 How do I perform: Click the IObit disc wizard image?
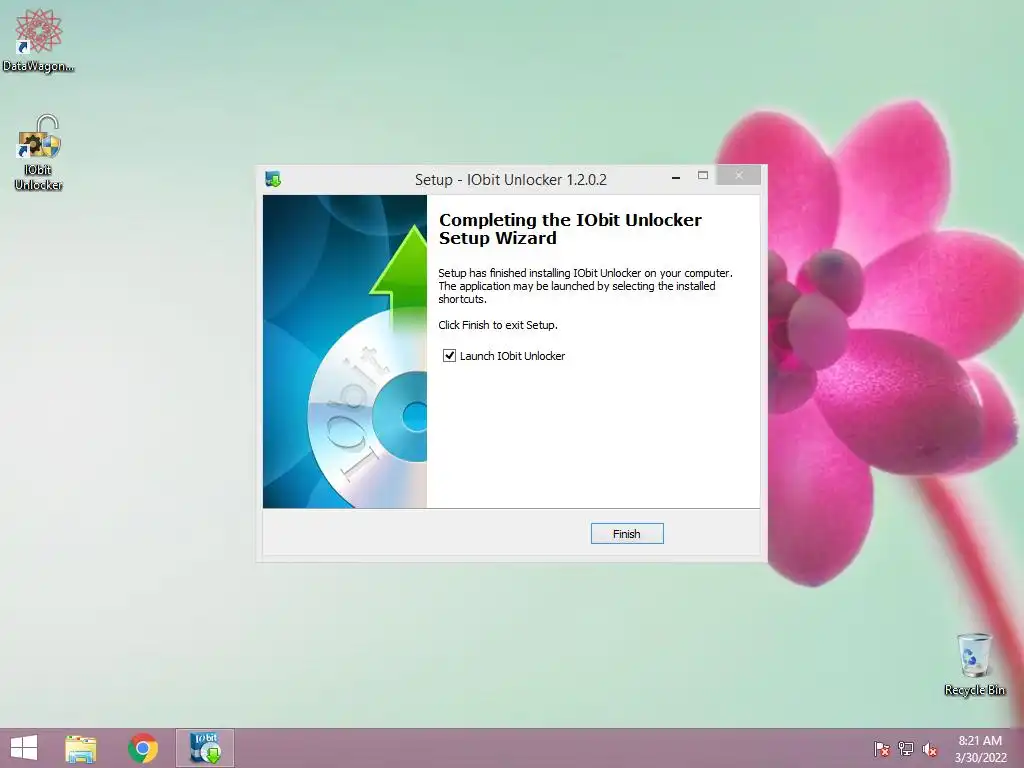coord(345,351)
